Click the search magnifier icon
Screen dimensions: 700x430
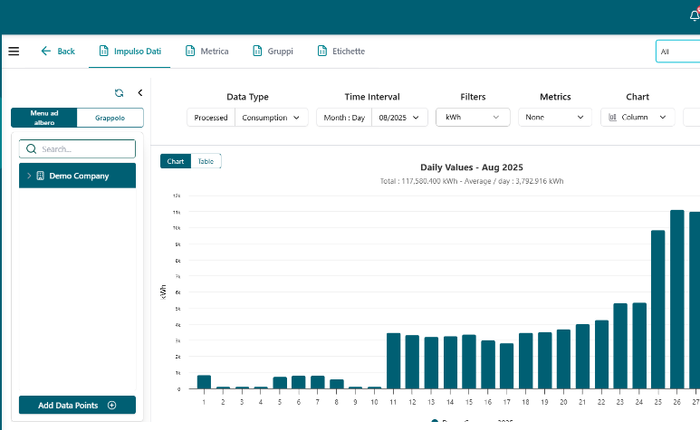(31, 149)
